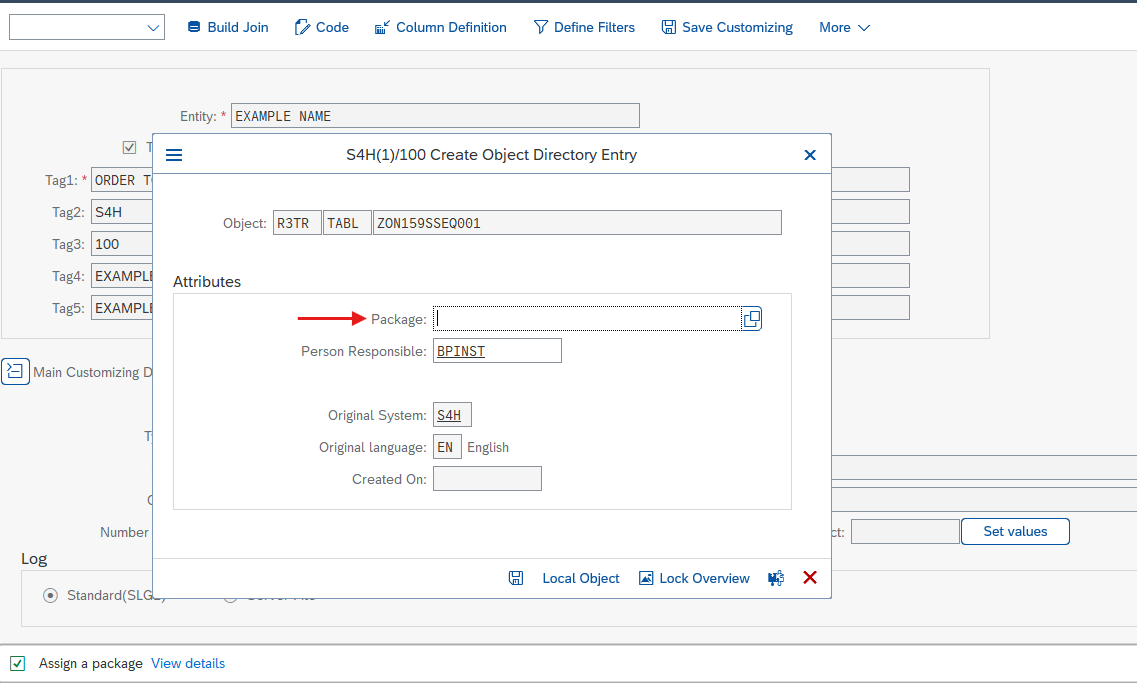This screenshot has height=683, width=1137.
Task: Click the Set values button
Action: [x=1015, y=531]
